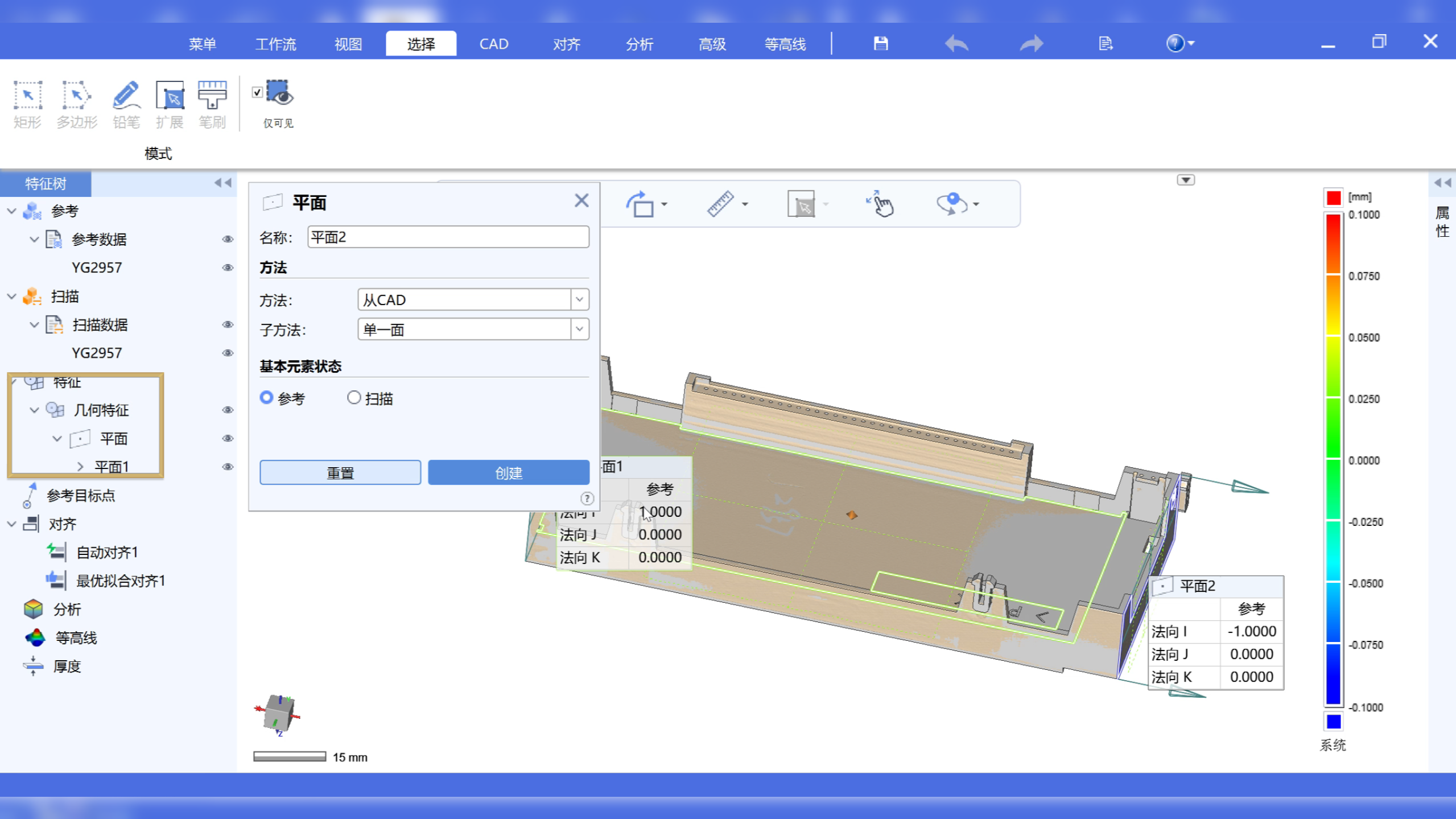Viewport: 1456px width, 819px height.
Task: Click the orientation axis cube at bottom left
Action: coord(278,714)
